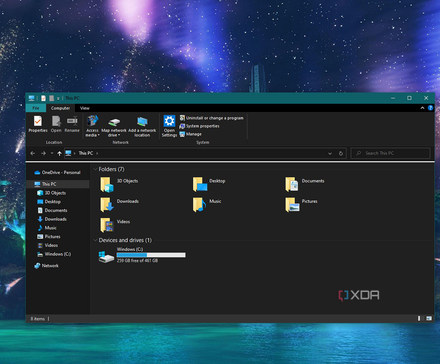Open Map network drive dropdown

(x=114, y=127)
